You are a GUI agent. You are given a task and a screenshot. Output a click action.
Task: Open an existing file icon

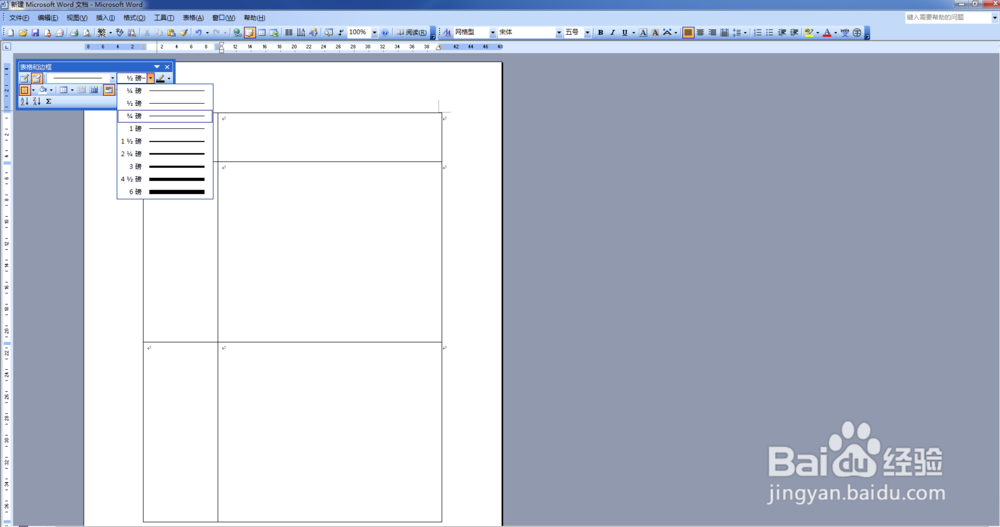(23, 32)
